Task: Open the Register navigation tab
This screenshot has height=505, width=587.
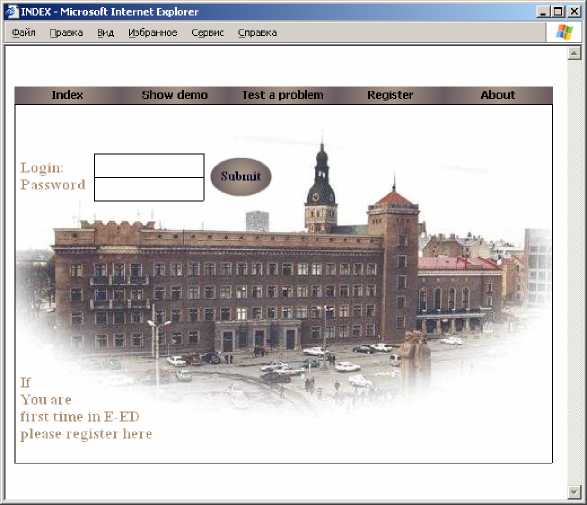Action: pos(390,95)
